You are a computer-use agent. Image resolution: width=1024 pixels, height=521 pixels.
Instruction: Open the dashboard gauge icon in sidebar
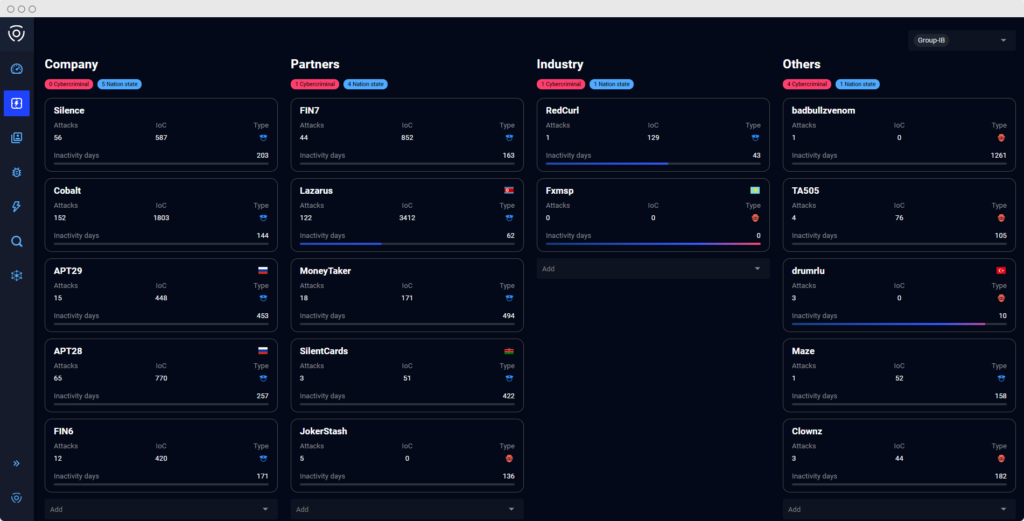(x=17, y=69)
